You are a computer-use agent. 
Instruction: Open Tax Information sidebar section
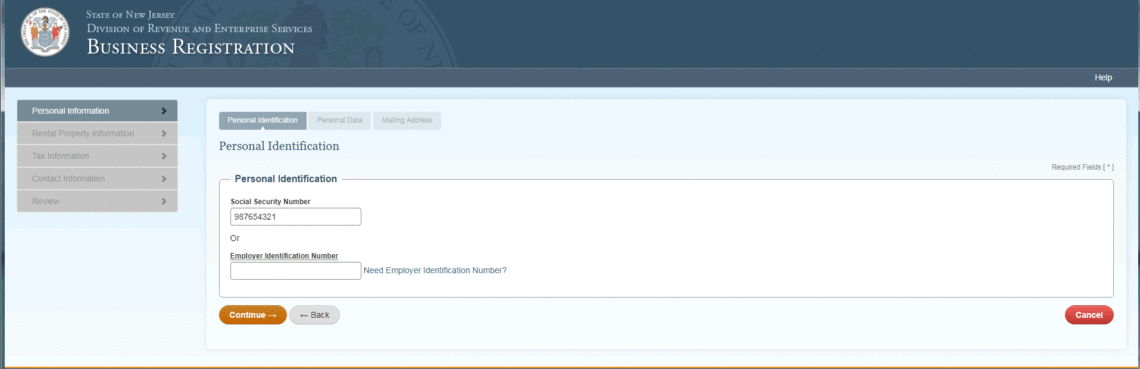(x=97, y=156)
